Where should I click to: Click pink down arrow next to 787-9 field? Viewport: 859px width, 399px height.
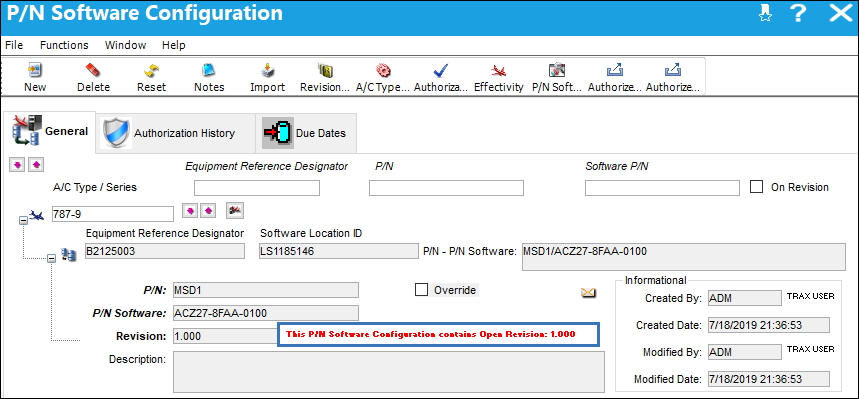pyautogui.click(x=190, y=210)
